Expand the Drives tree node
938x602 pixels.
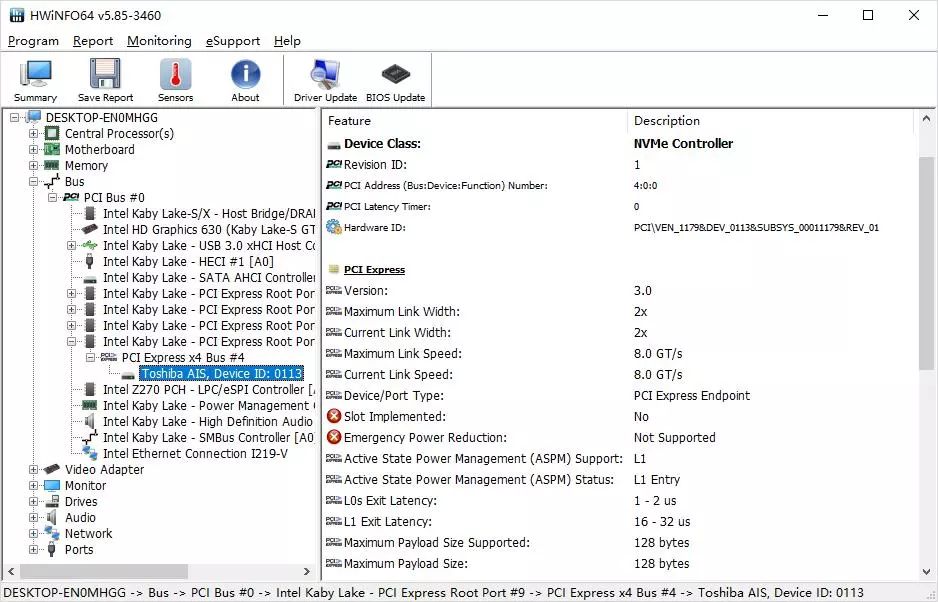[x=34, y=501]
